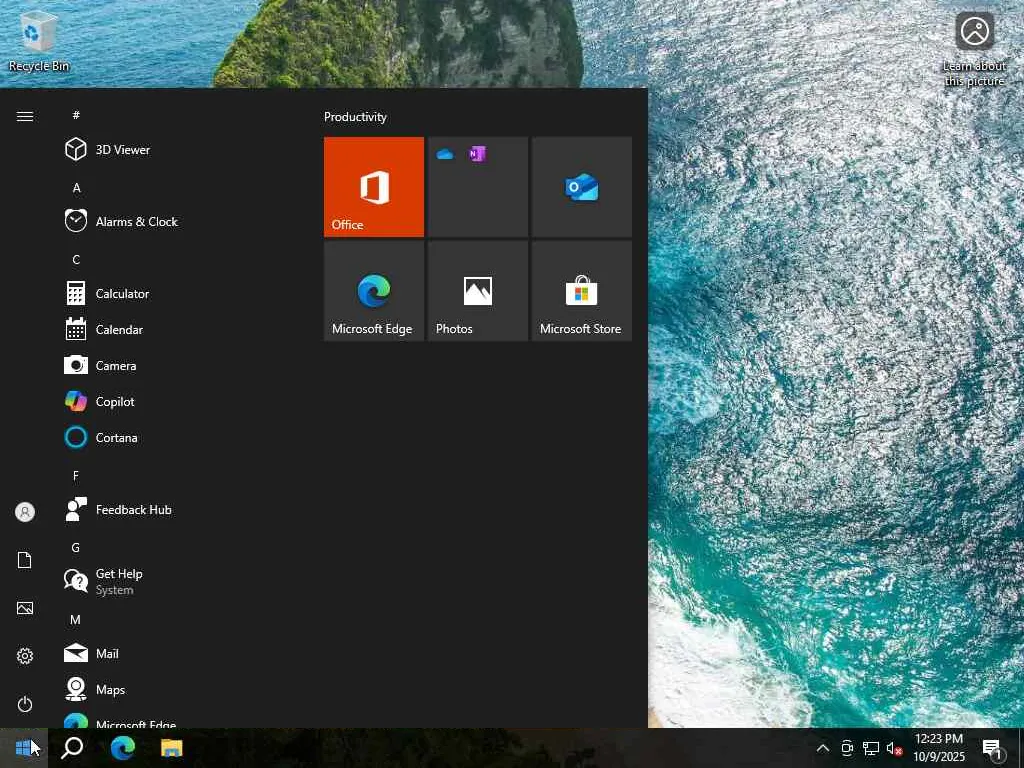1024x768 pixels.
Task: Open the network tray icon
Action: 871,748
